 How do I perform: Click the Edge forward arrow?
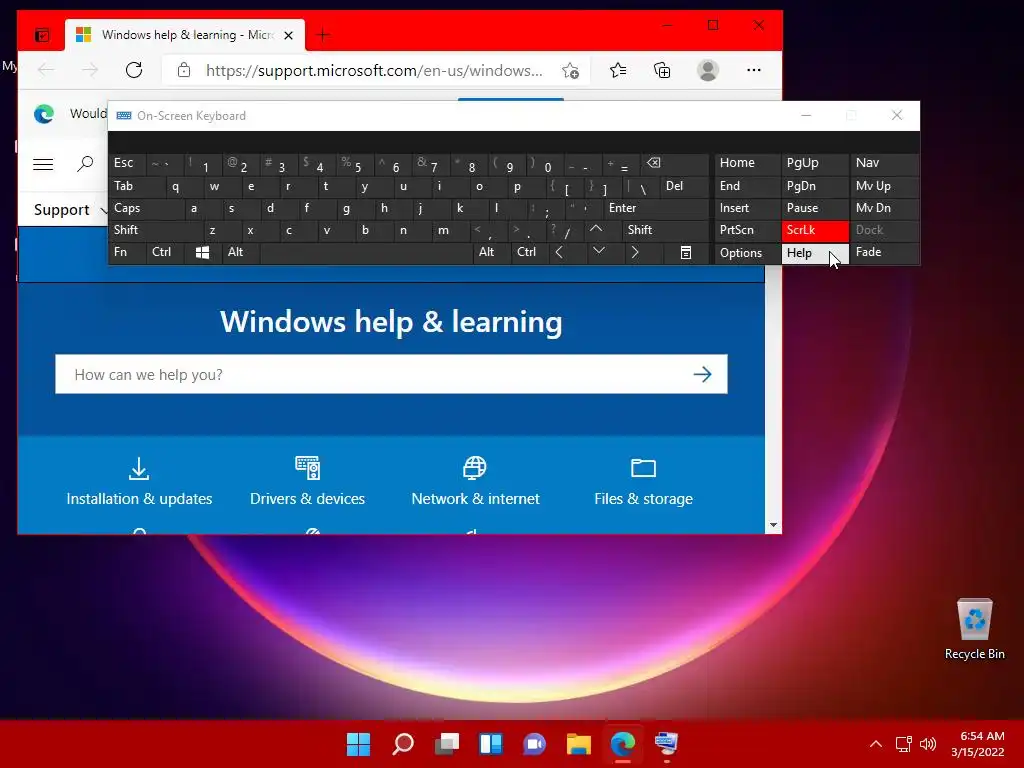[x=90, y=70]
